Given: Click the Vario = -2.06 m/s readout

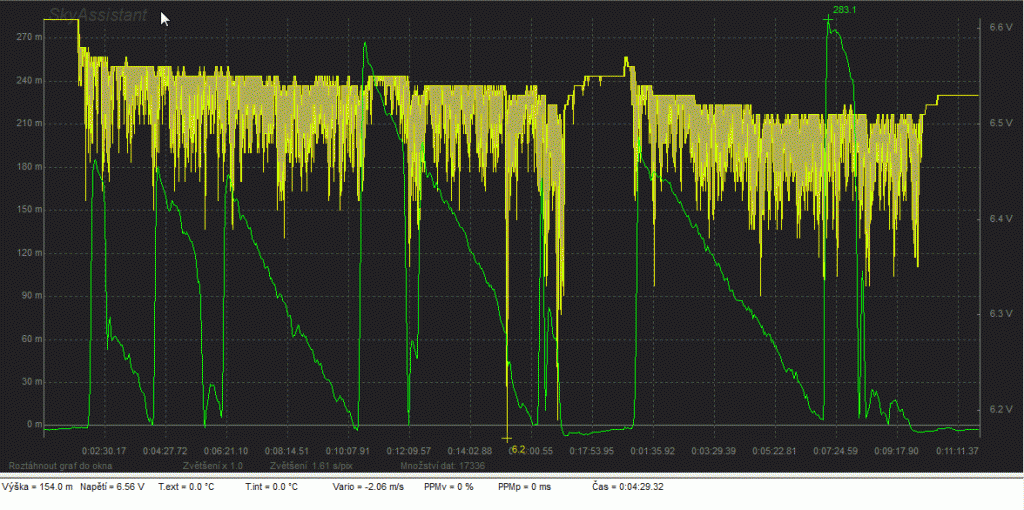Looking at the screenshot, I should pyautogui.click(x=369, y=487).
